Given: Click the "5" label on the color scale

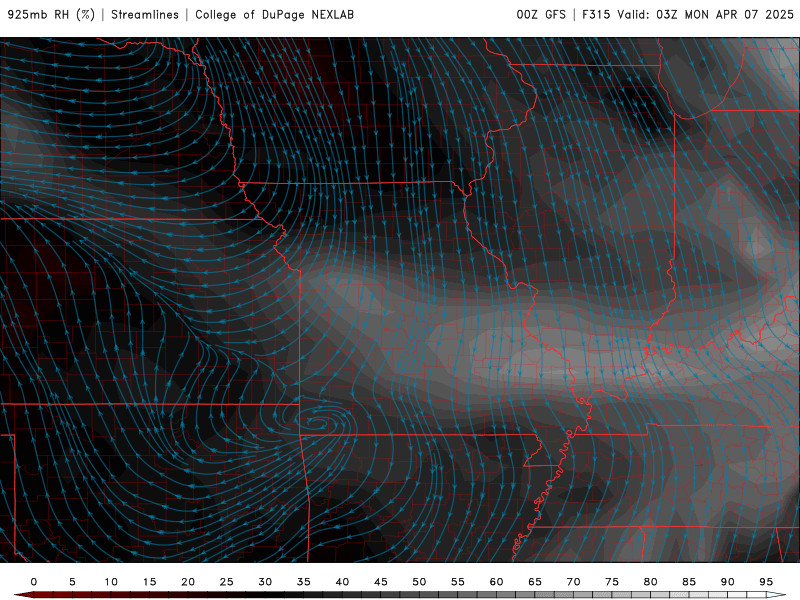Looking at the screenshot, I should point(72,582).
